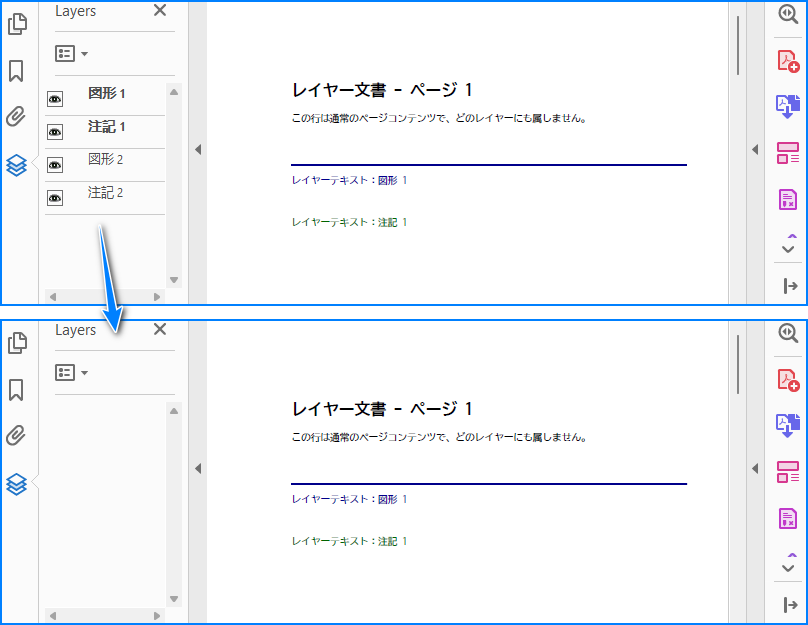The width and height of the screenshot is (808, 625).
Task: Collapse right tools pane divider arrow, bottom window
Action: coord(755,468)
